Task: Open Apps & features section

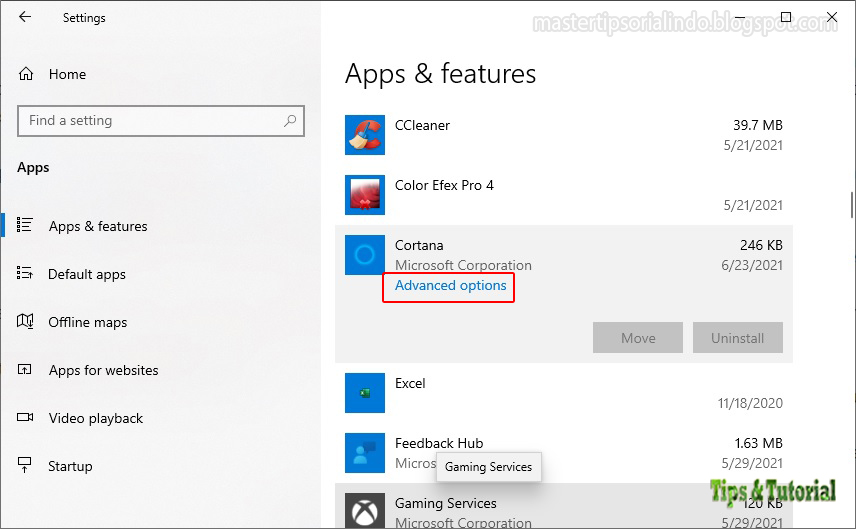Action: point(98,226)
